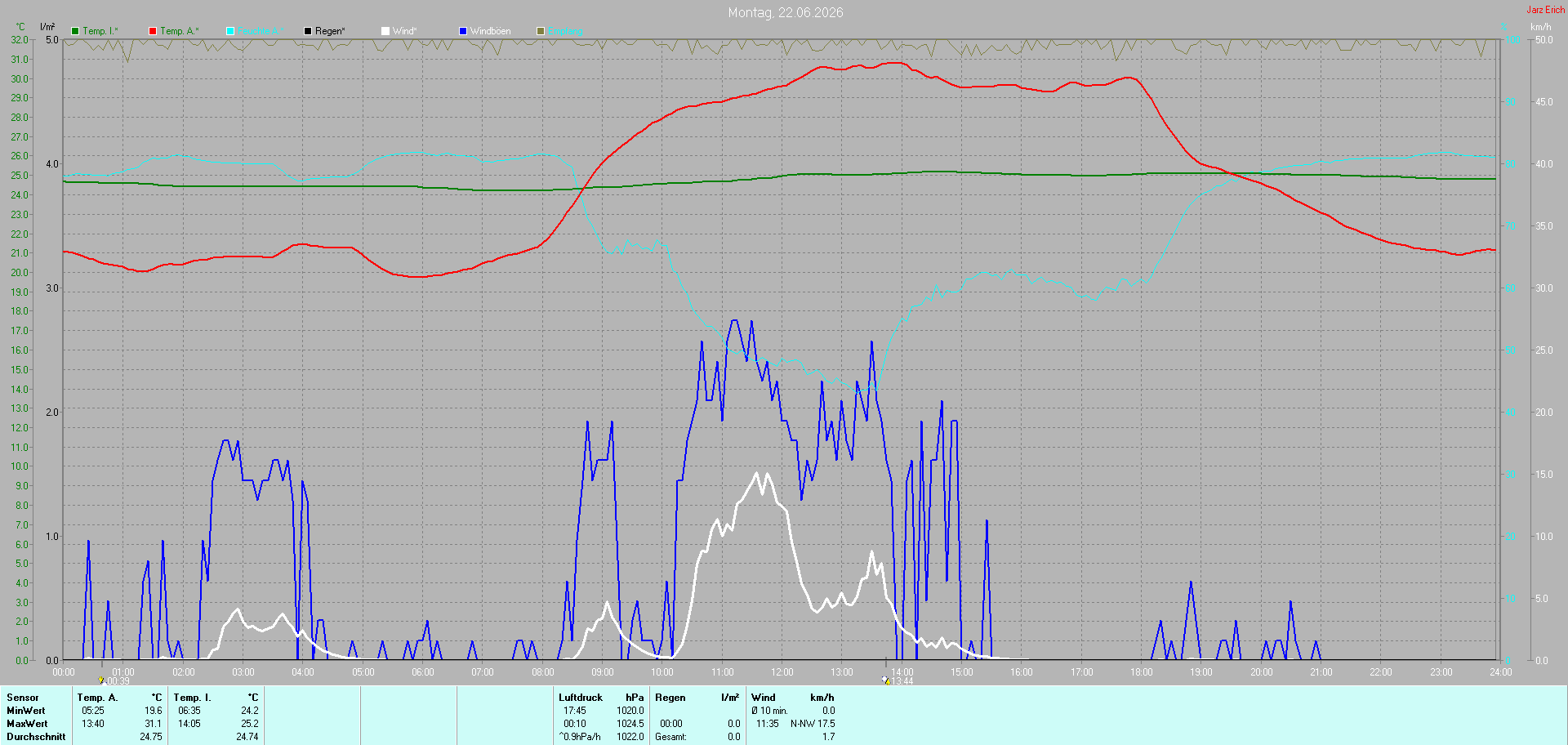Click the Temp. I. average value 24.74
This screenshot has height=745, width=1568.
pyautogui.click(x=247, y=737)
